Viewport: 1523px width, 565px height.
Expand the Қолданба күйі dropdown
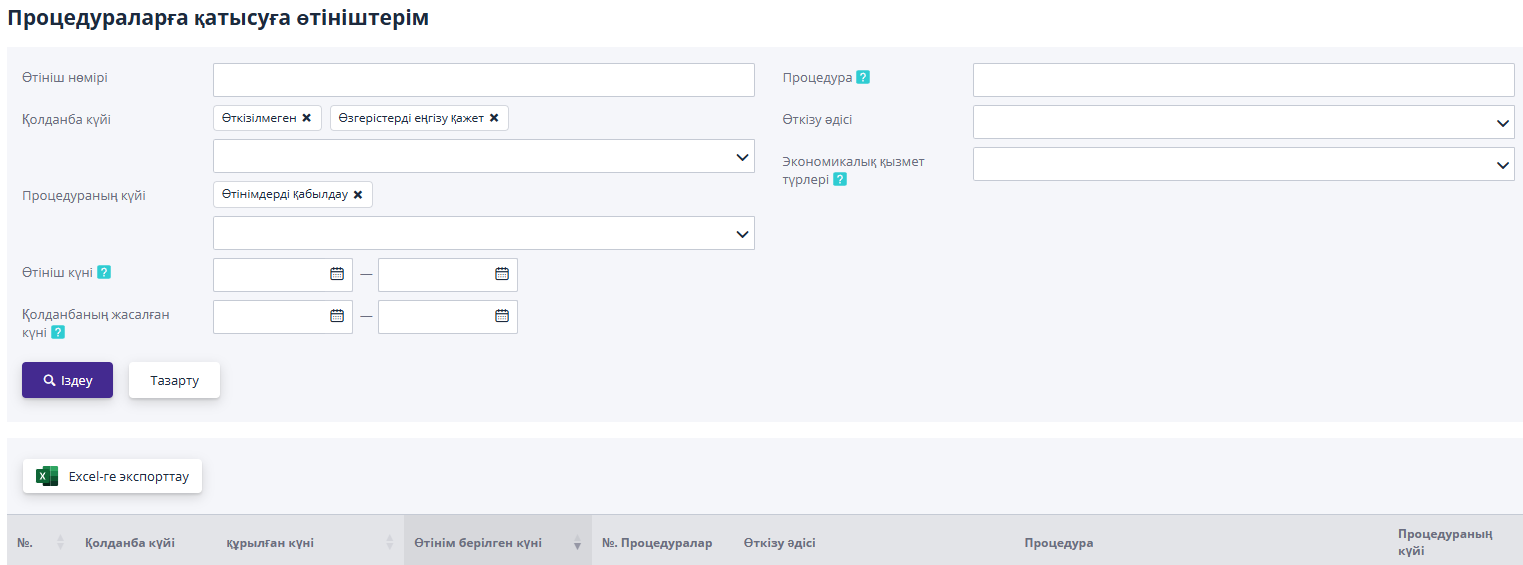pyautogui.click(x=742, y=157)
